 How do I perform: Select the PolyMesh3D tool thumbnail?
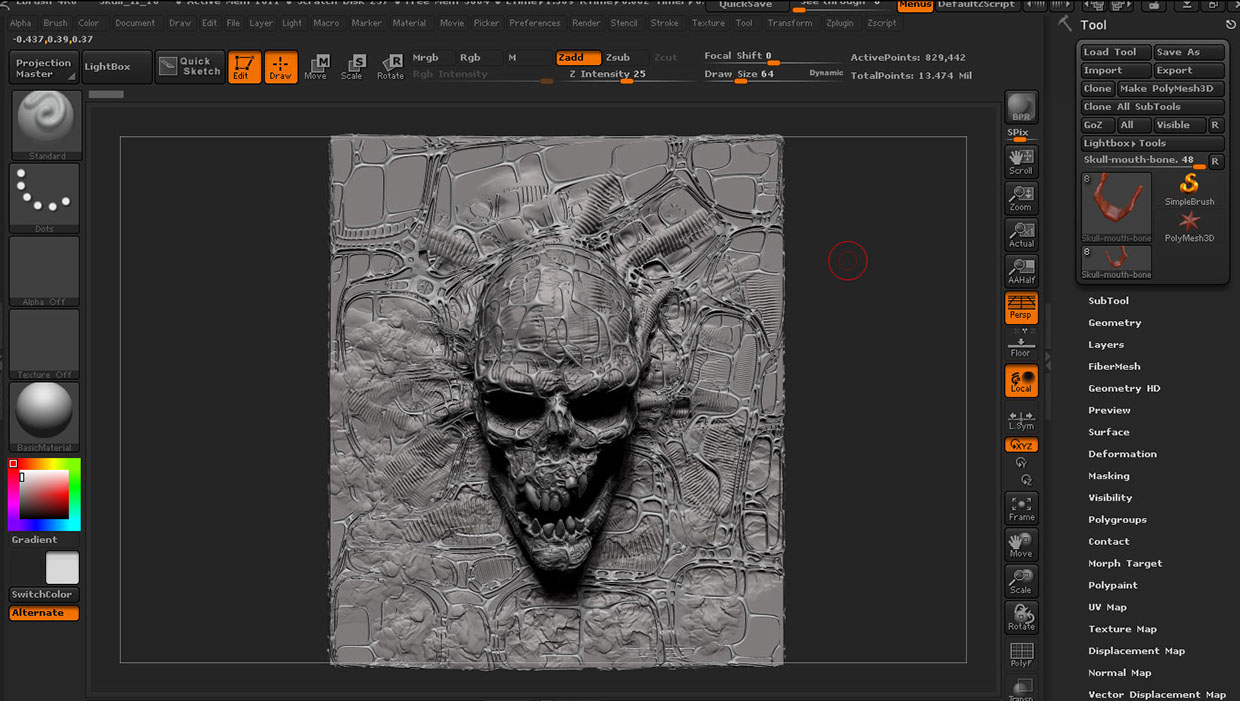[x=1189, y=224]
